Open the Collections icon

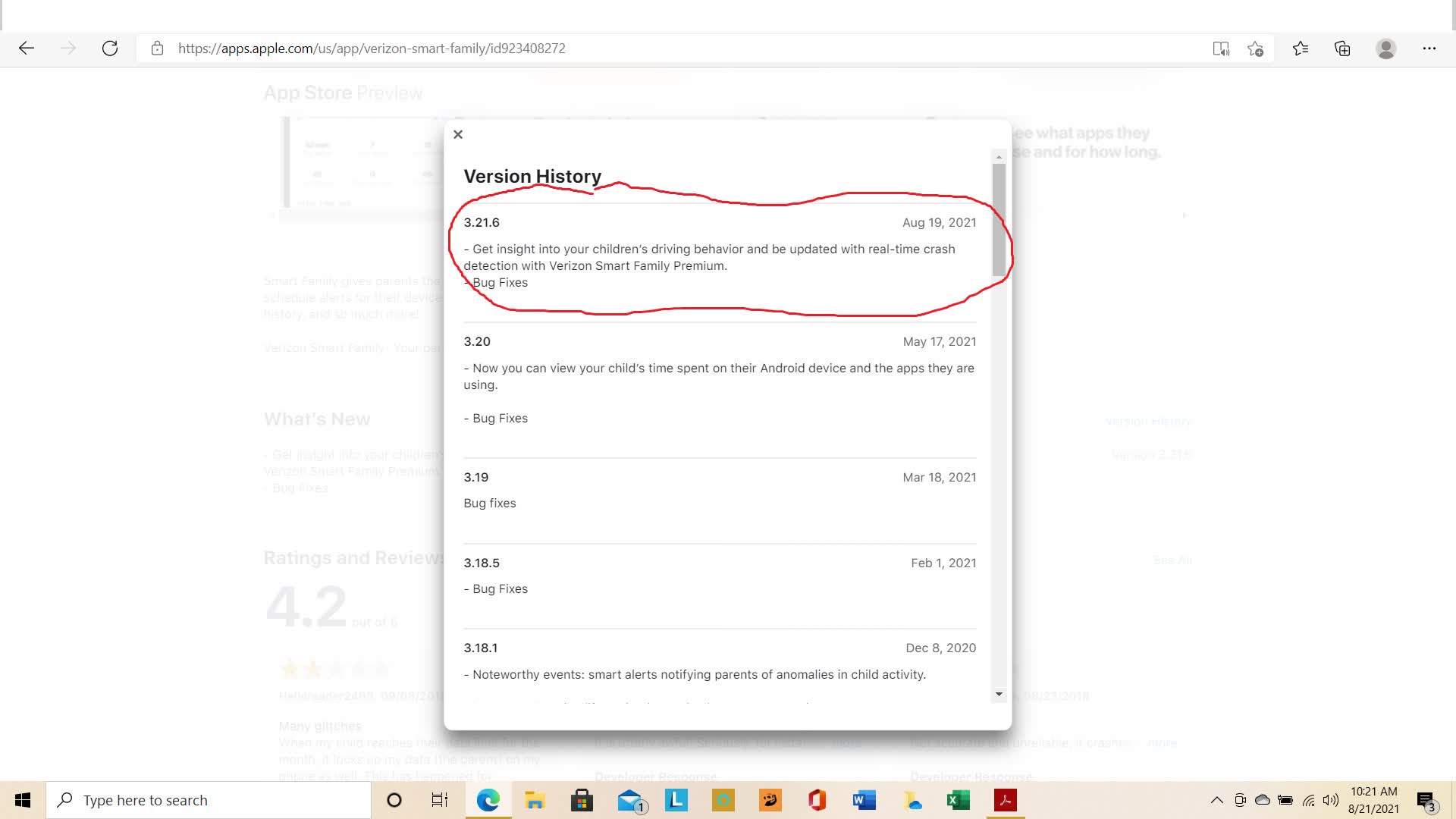[1342, 49]
